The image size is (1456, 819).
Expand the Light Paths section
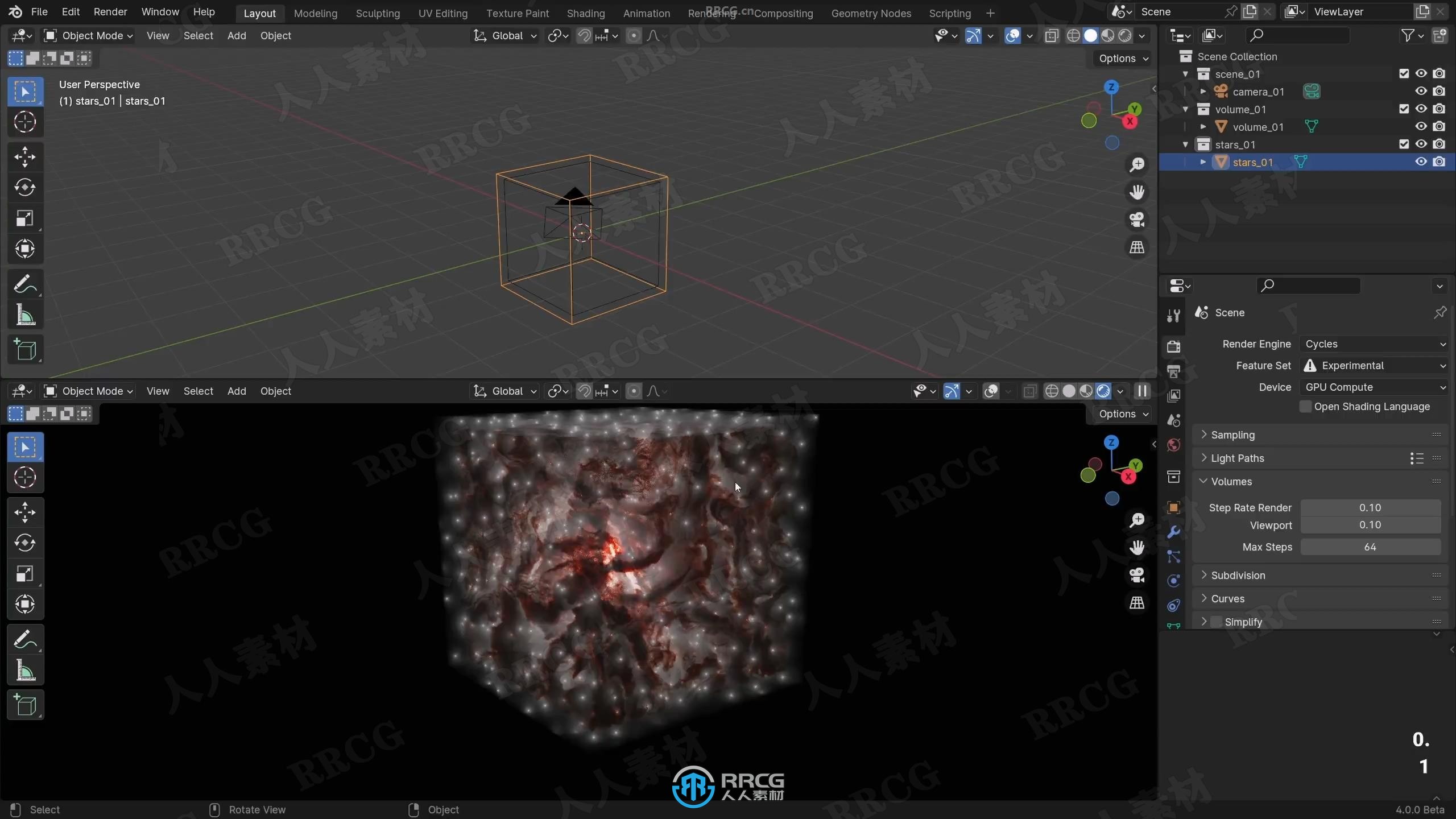pos(1237,457)
